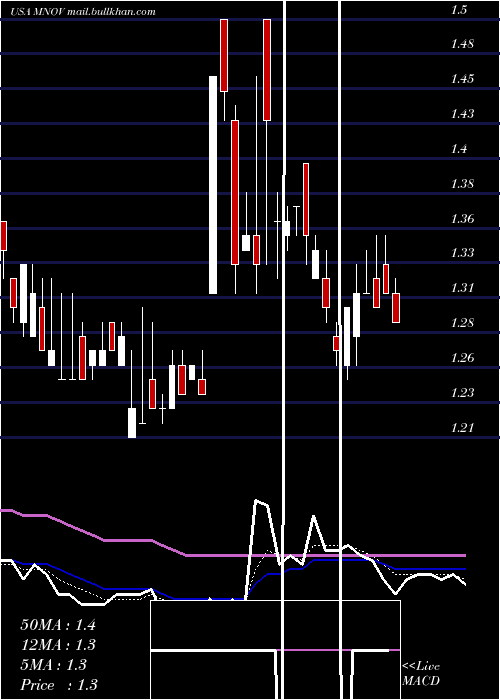Click the 1.43 price axis label
The width and height of the screenshot is (500, 700).
[462, 114]
